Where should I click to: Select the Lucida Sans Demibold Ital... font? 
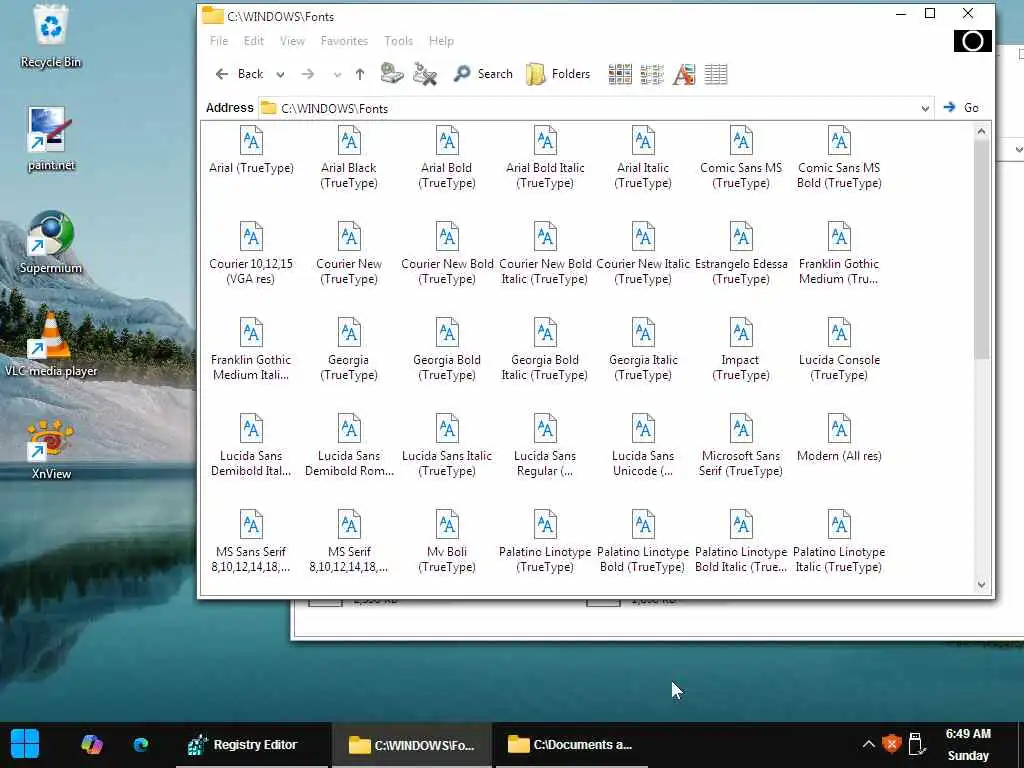[x=251, y=445]
